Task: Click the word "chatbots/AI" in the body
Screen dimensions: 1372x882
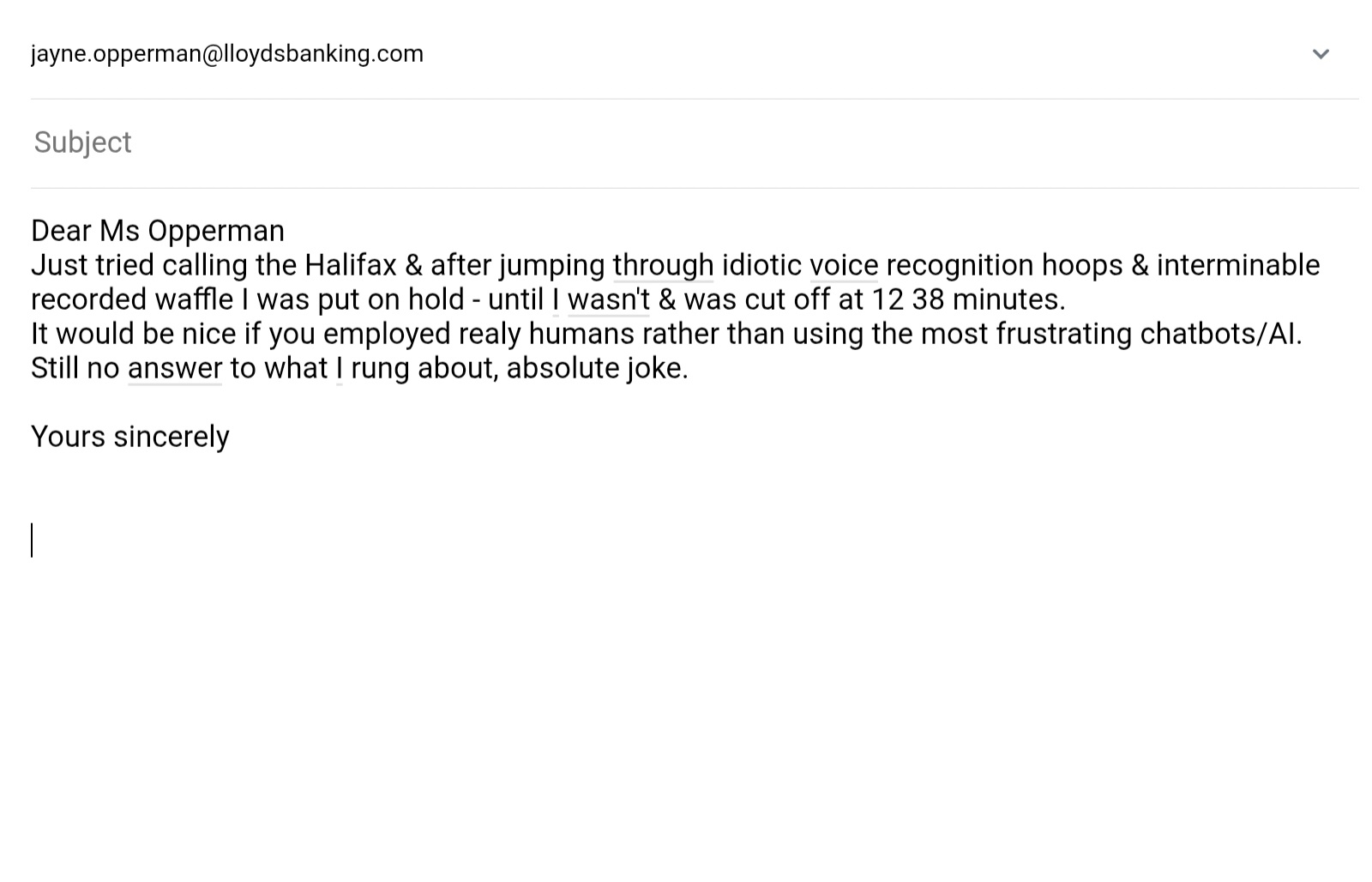Action: [x=1217, y=334]
